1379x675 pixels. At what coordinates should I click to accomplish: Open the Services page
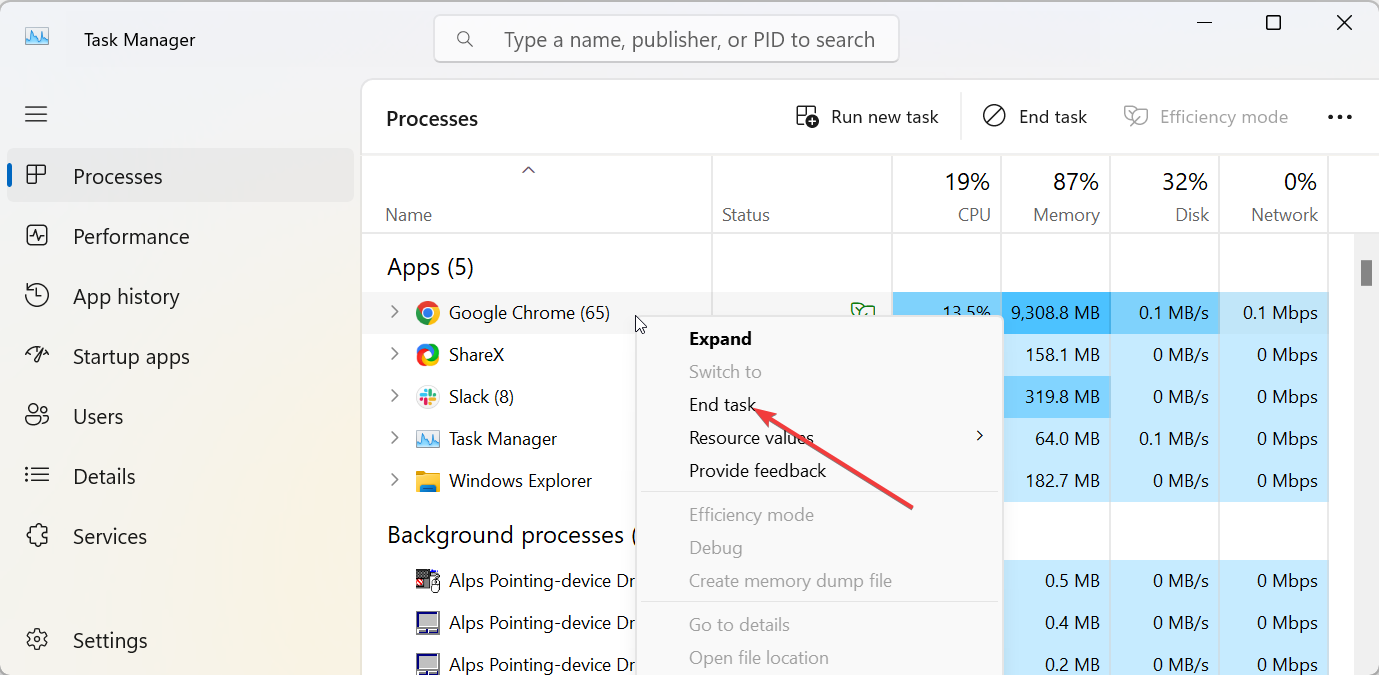[109, 537]
